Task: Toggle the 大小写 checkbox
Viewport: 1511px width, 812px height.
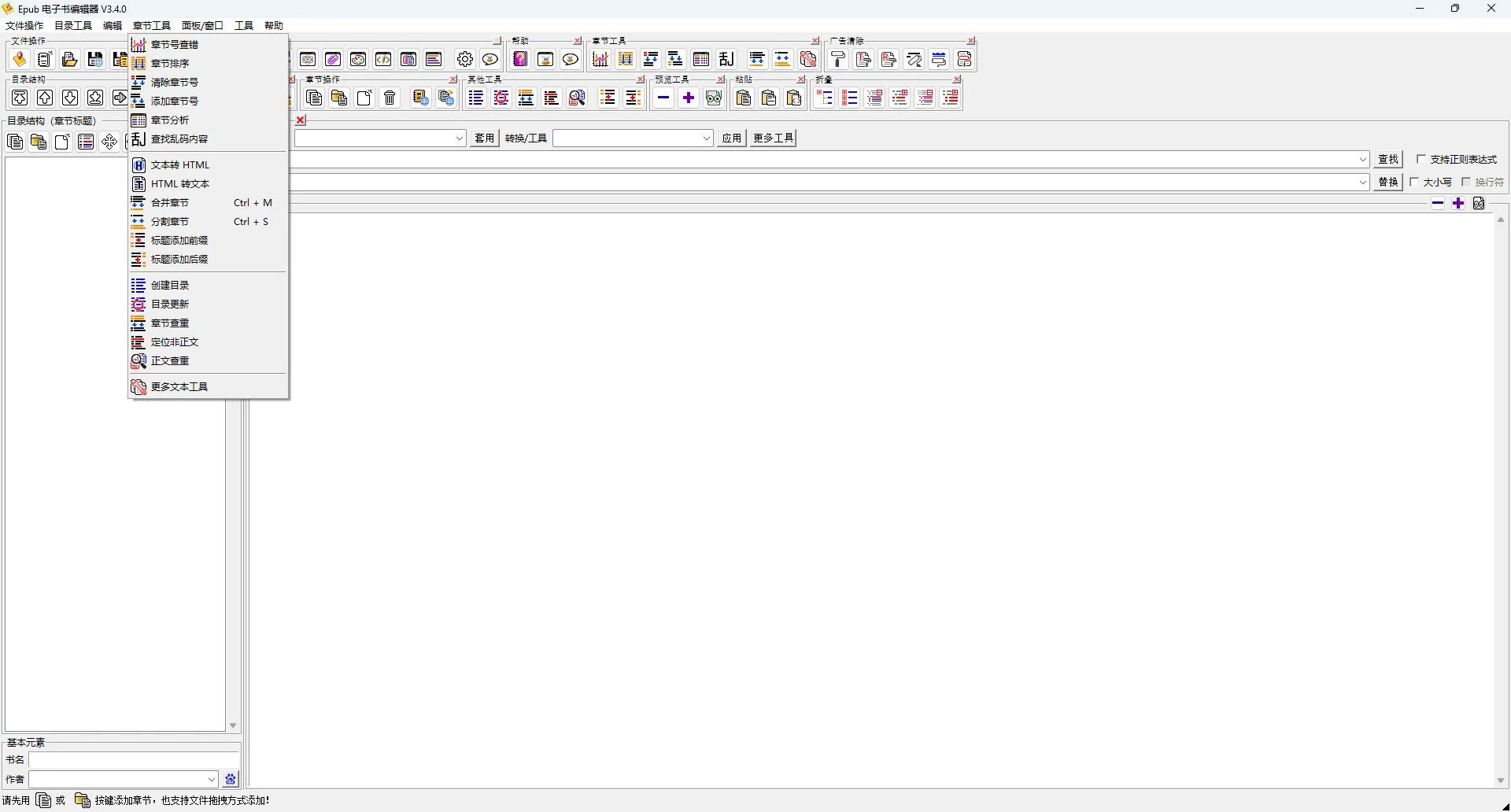Action: click(1414, 182)
